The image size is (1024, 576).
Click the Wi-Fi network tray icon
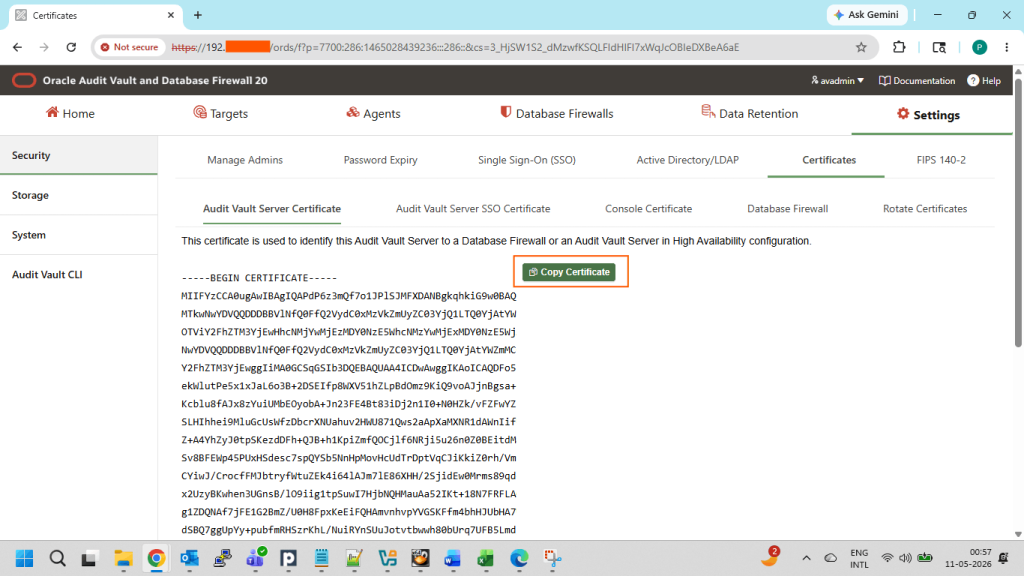coord(887,558)
